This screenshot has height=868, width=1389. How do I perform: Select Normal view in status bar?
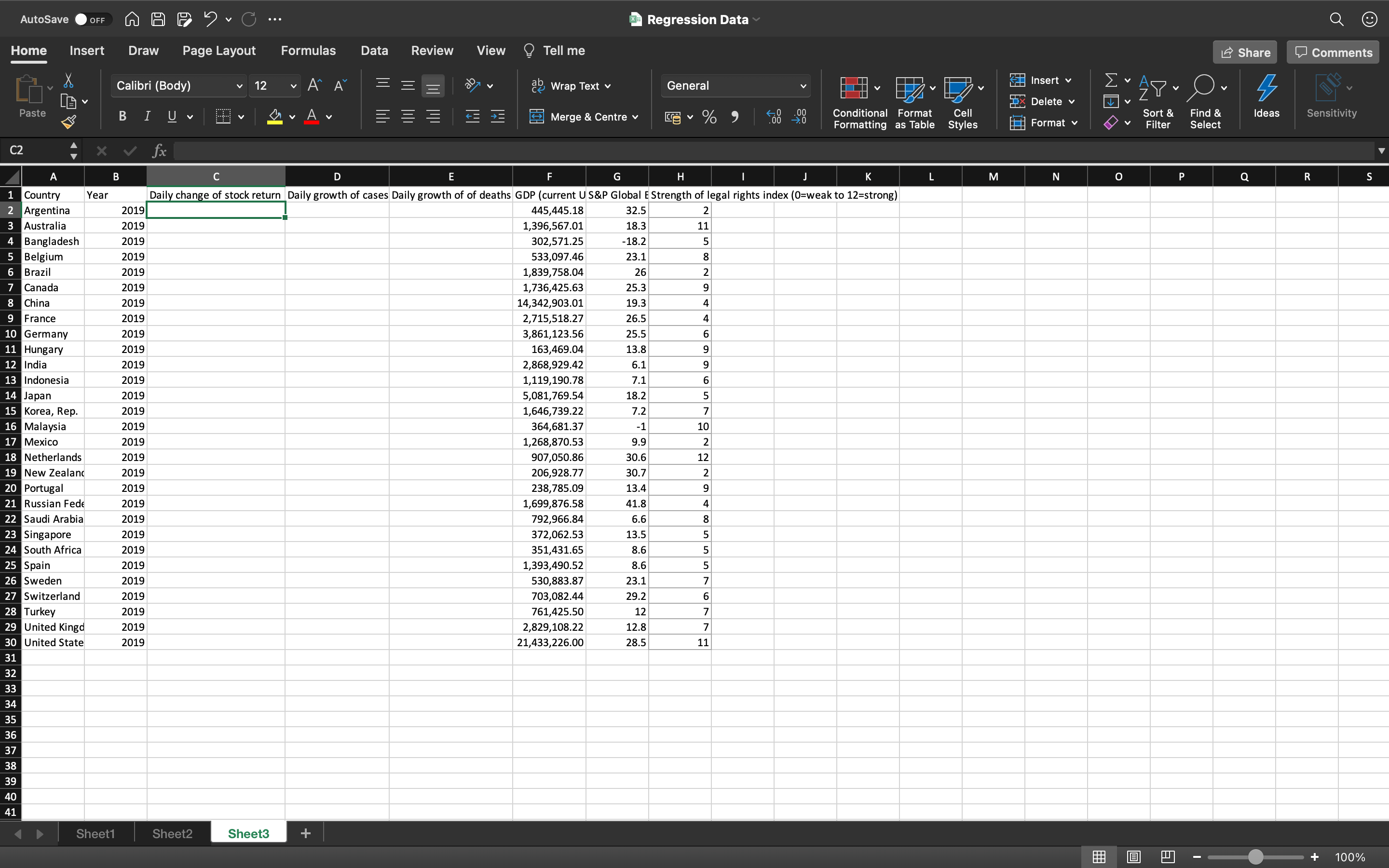pyautogui.click(x=1099, y=856)
